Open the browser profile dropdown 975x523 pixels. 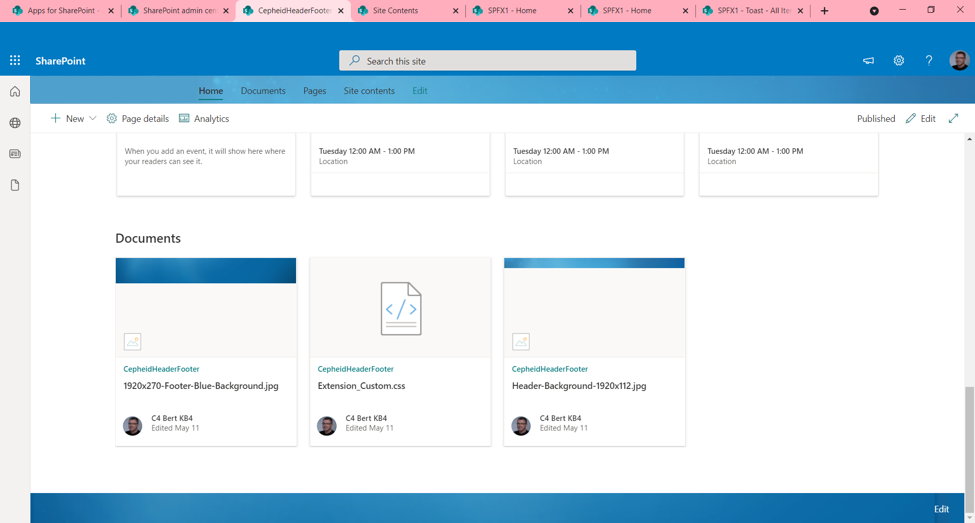(x=874, y=11)
